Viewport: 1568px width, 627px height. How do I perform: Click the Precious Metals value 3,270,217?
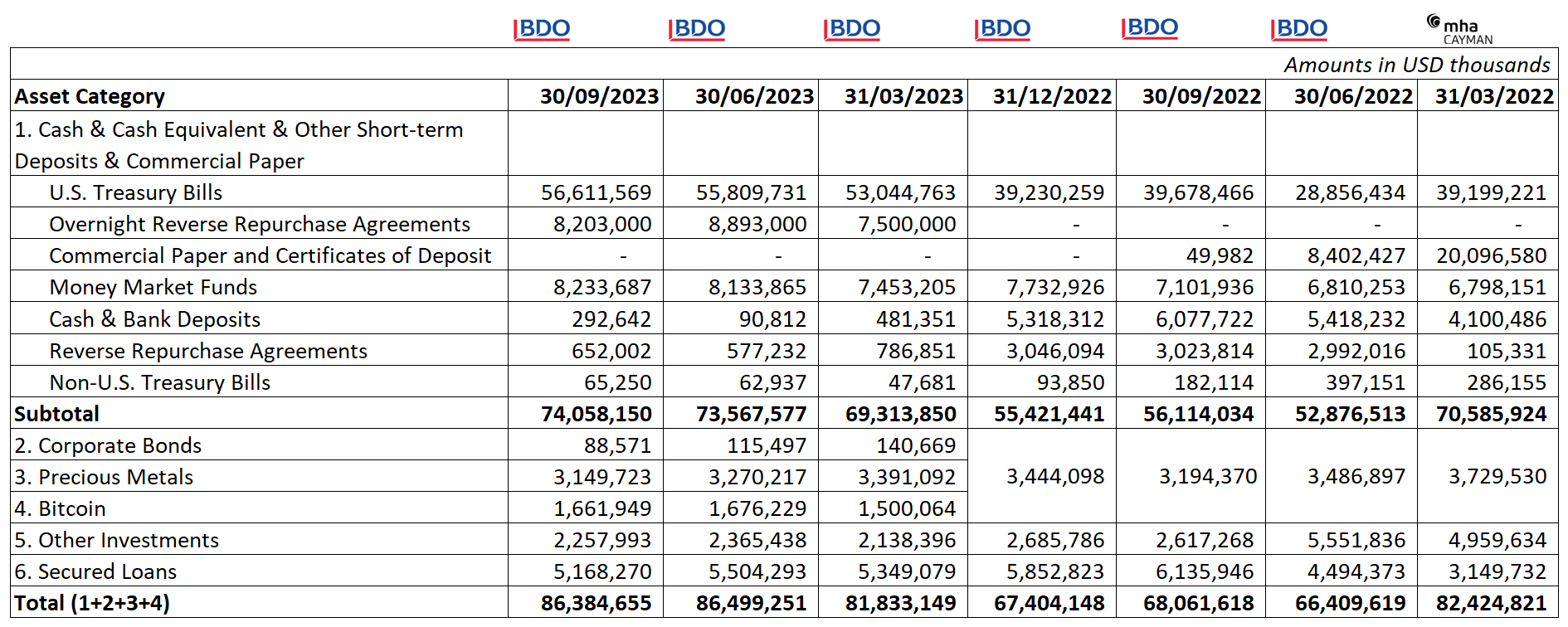pyautogui.click(x=757, y=477)
